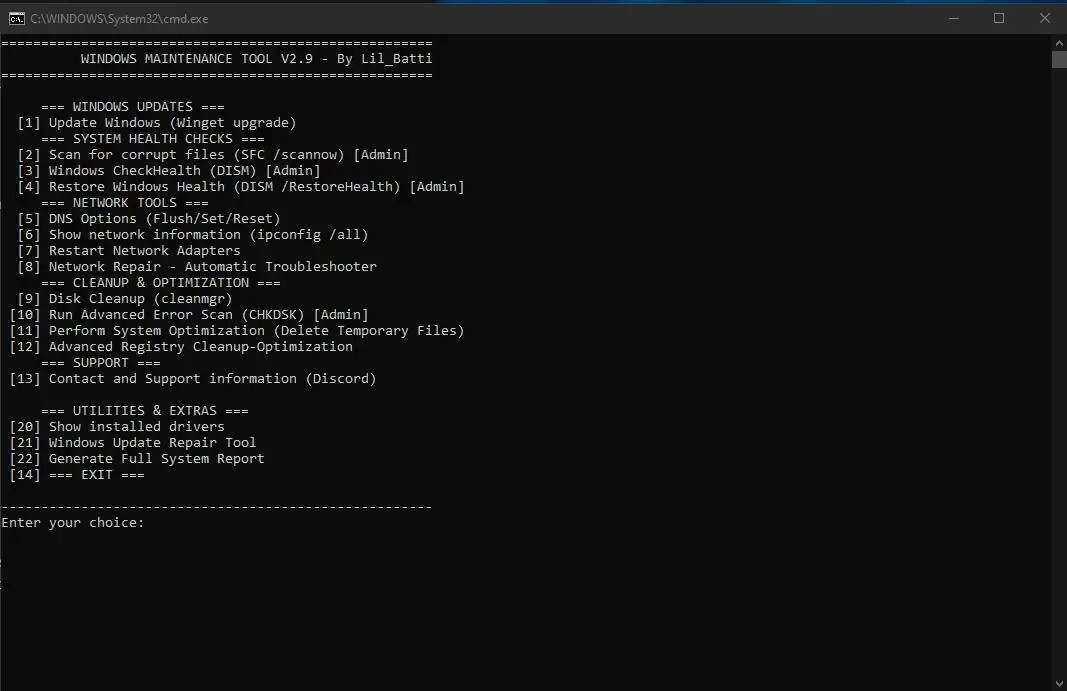Click the cmd.exe icon in title bar
Screen dimensions: 1067x691
[16, 18]
